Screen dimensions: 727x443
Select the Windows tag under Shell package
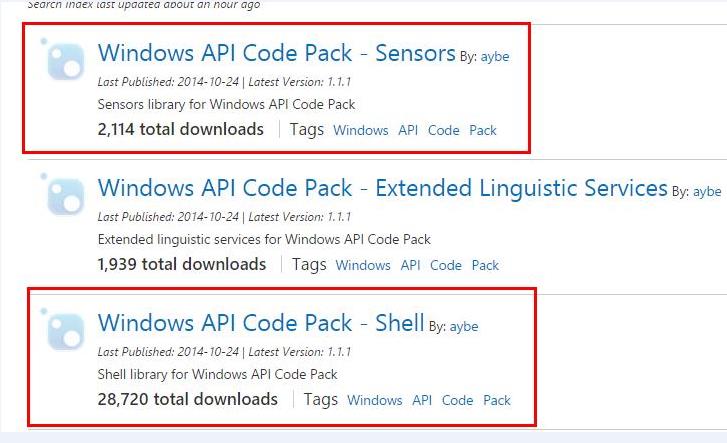click(375, 400)
